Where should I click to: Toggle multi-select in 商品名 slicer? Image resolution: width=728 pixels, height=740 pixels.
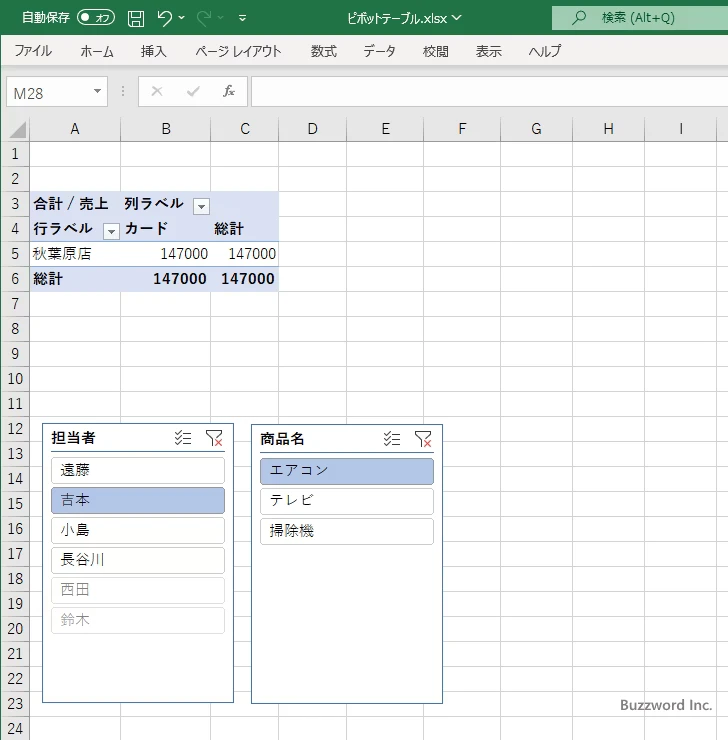pos(392,439)
